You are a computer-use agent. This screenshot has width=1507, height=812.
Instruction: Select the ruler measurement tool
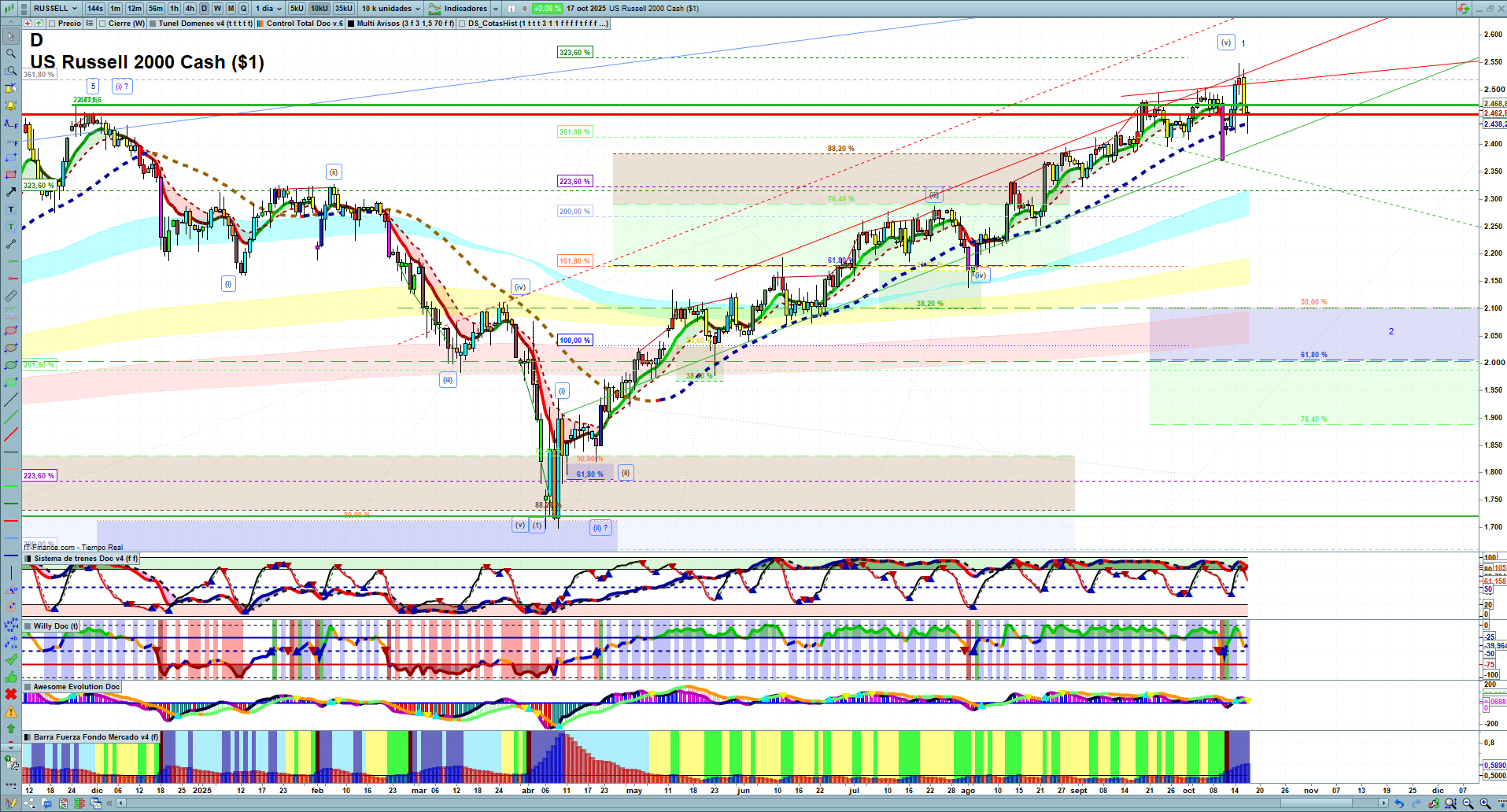click(11, 296)
